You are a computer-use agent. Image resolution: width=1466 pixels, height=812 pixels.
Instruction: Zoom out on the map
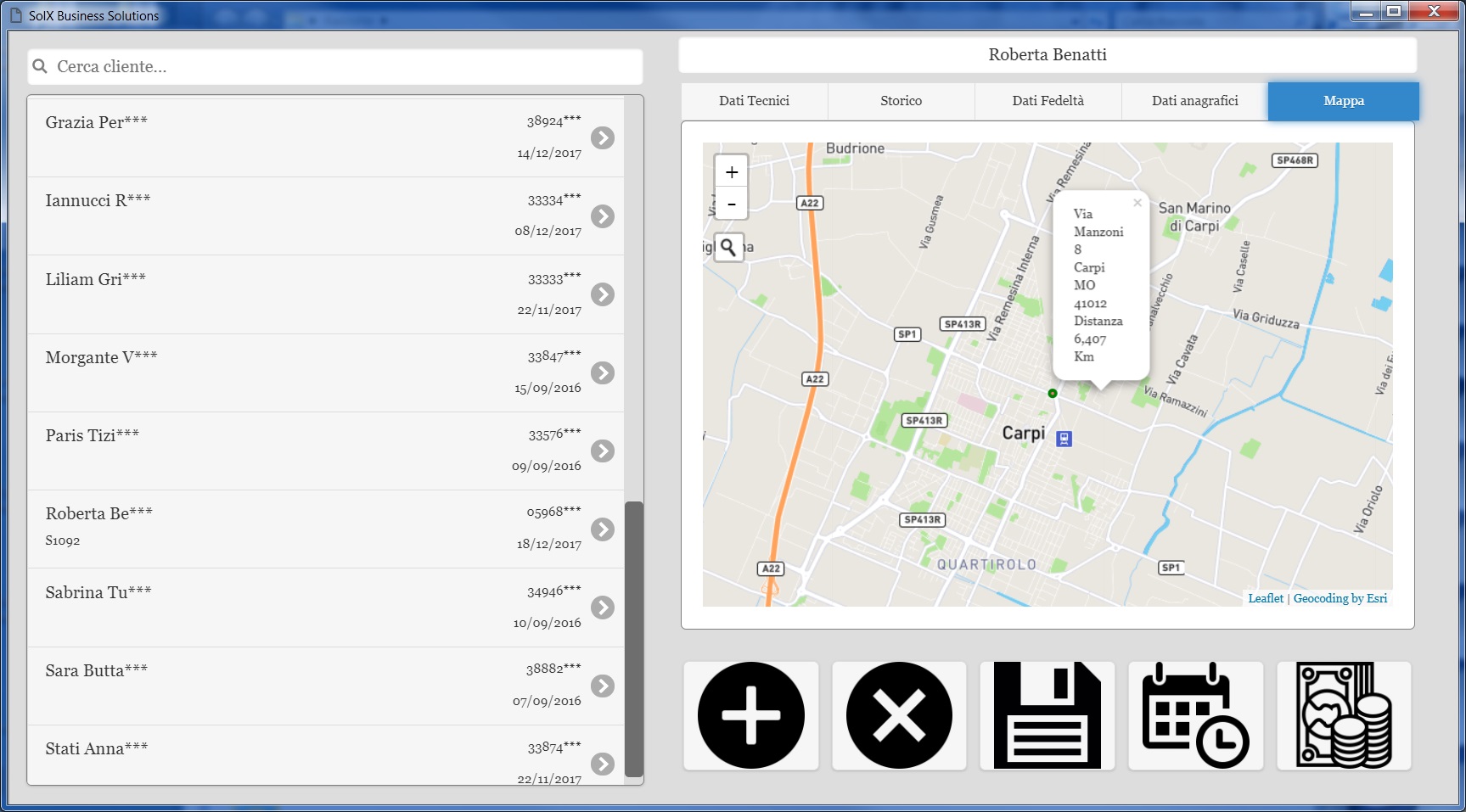pos(731,204)
